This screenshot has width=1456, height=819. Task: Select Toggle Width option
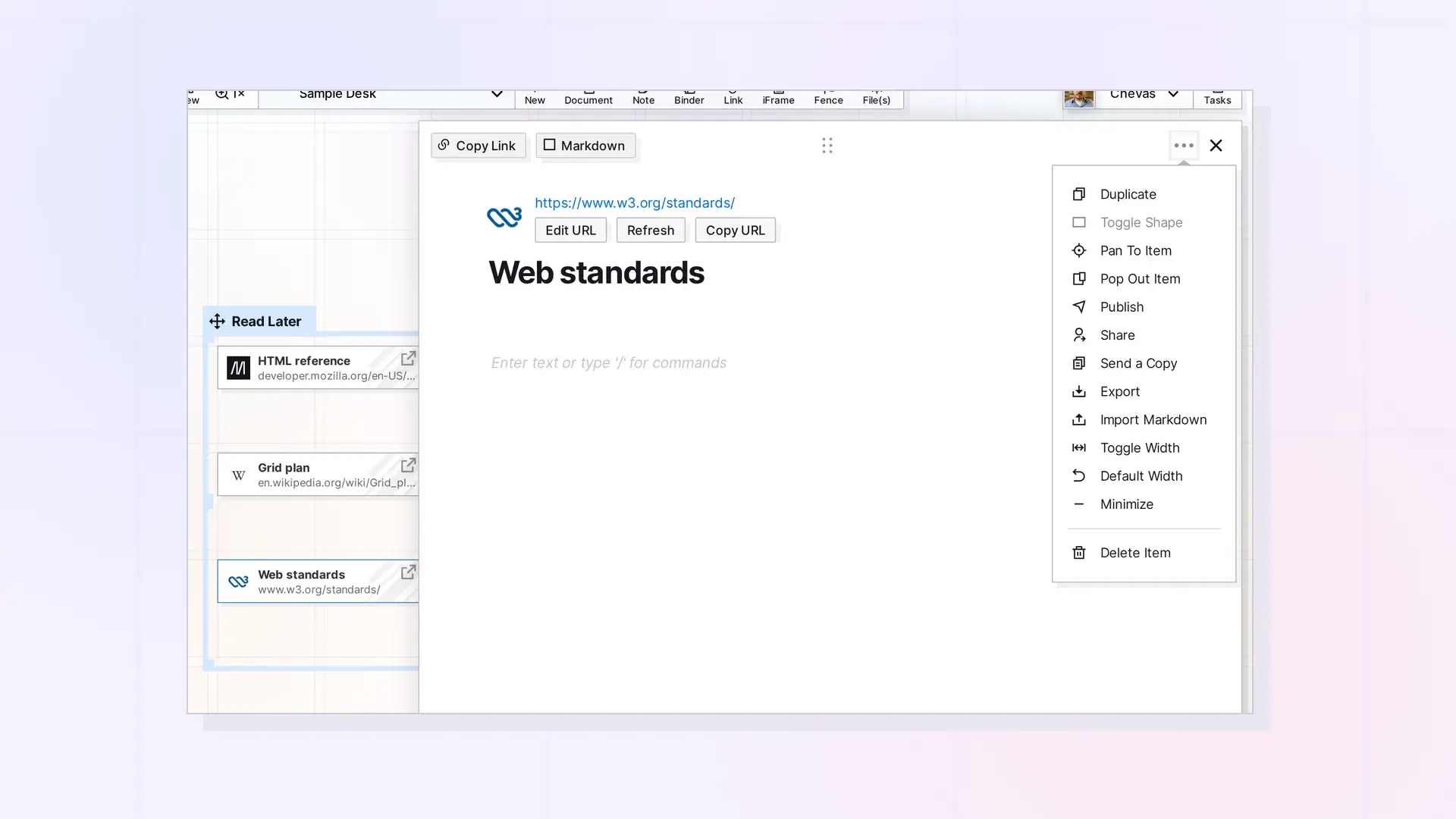1144,447
